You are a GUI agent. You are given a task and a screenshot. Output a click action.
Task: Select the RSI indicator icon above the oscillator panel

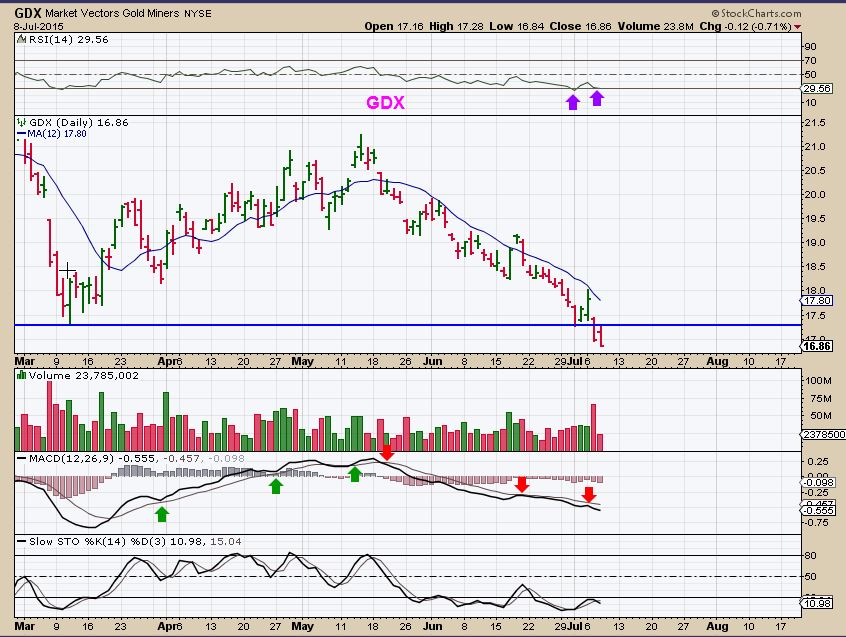(19, 41)
